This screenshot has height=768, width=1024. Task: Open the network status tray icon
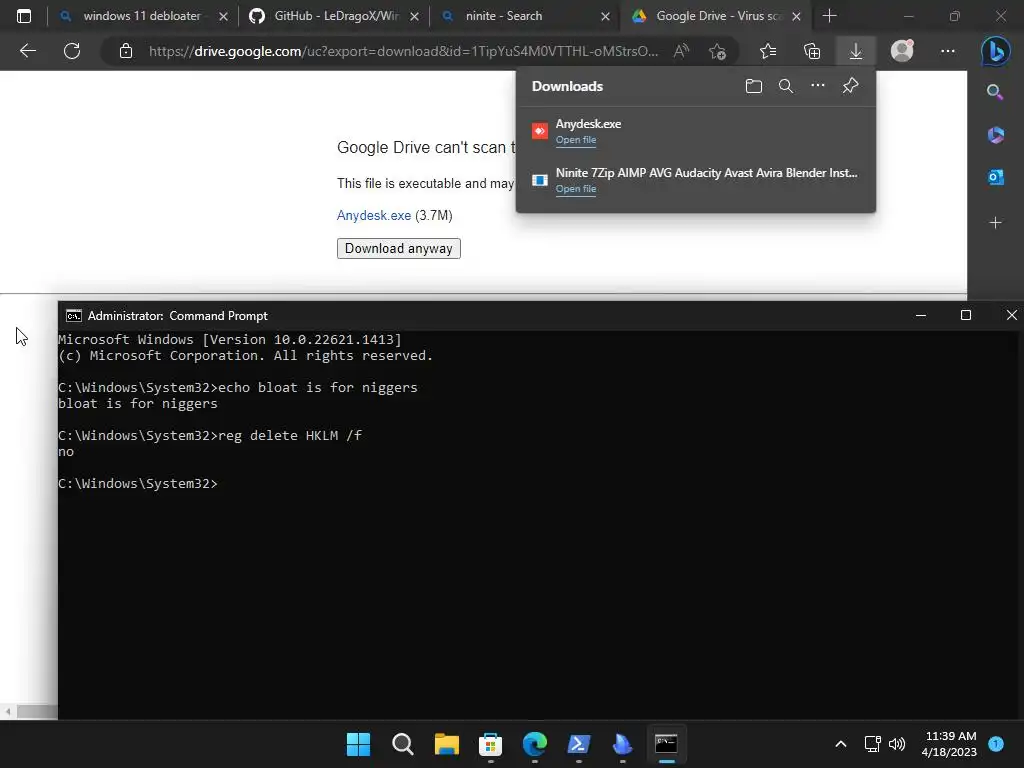tap(872, 744)
